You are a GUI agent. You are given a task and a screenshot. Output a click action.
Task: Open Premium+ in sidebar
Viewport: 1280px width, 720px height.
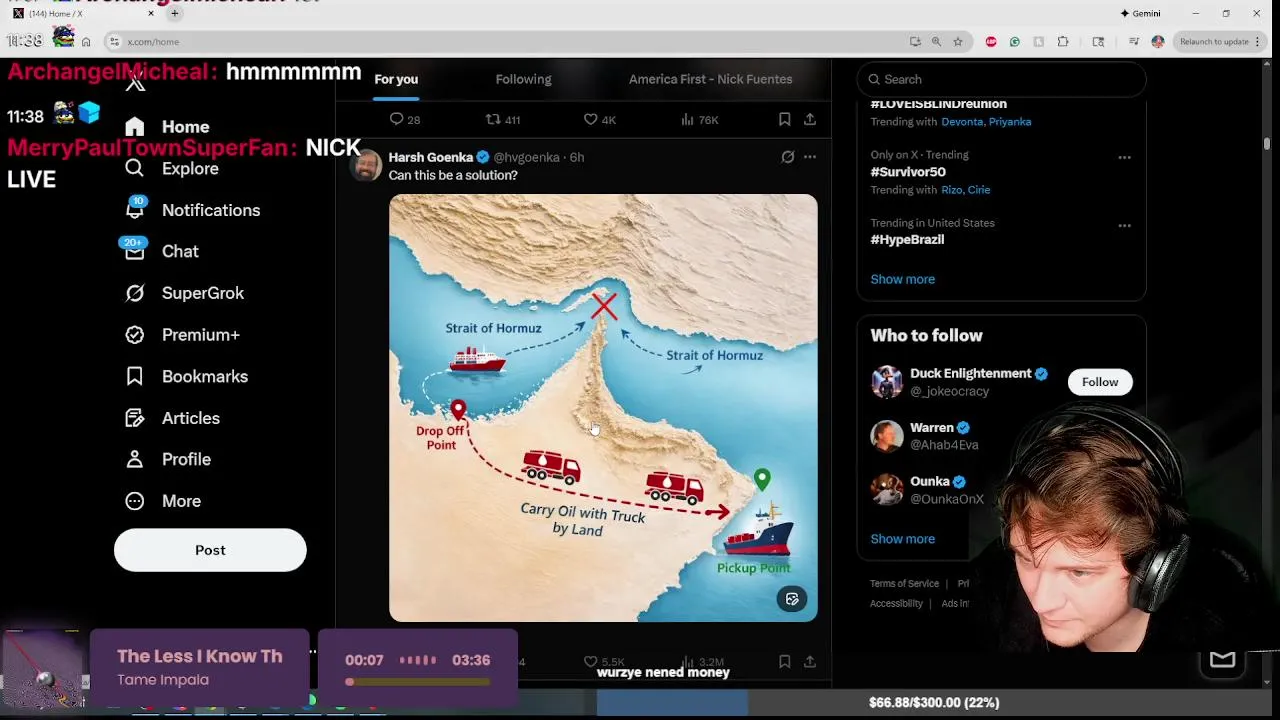[x=182, y=335]
